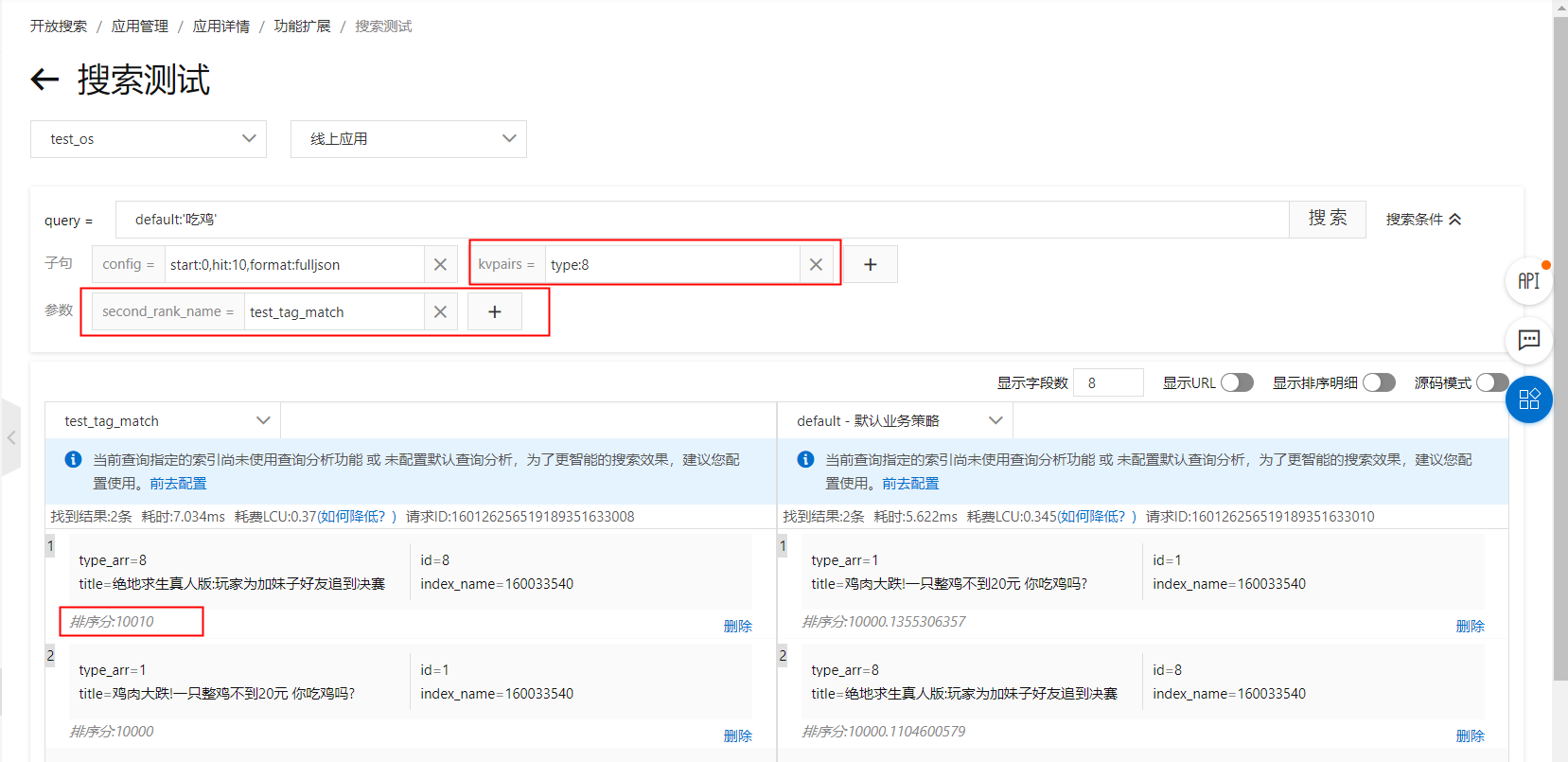
Task: Click the second_rank_name parameter label
Action: [168, 312]
